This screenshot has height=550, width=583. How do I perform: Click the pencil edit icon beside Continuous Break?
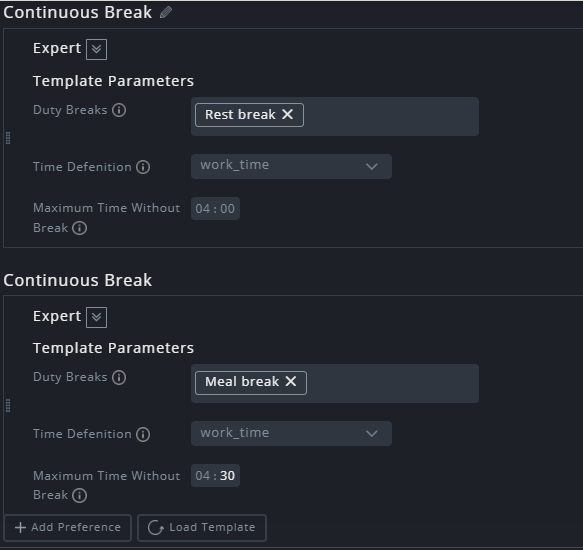(x=166, y=12)
